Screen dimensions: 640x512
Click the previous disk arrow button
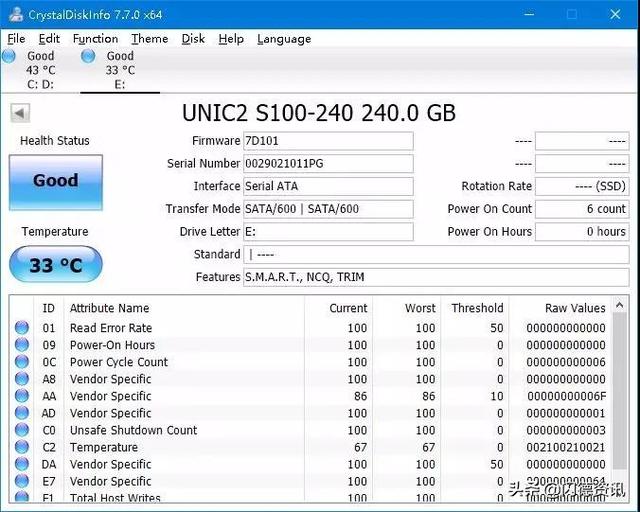point(20,113)
